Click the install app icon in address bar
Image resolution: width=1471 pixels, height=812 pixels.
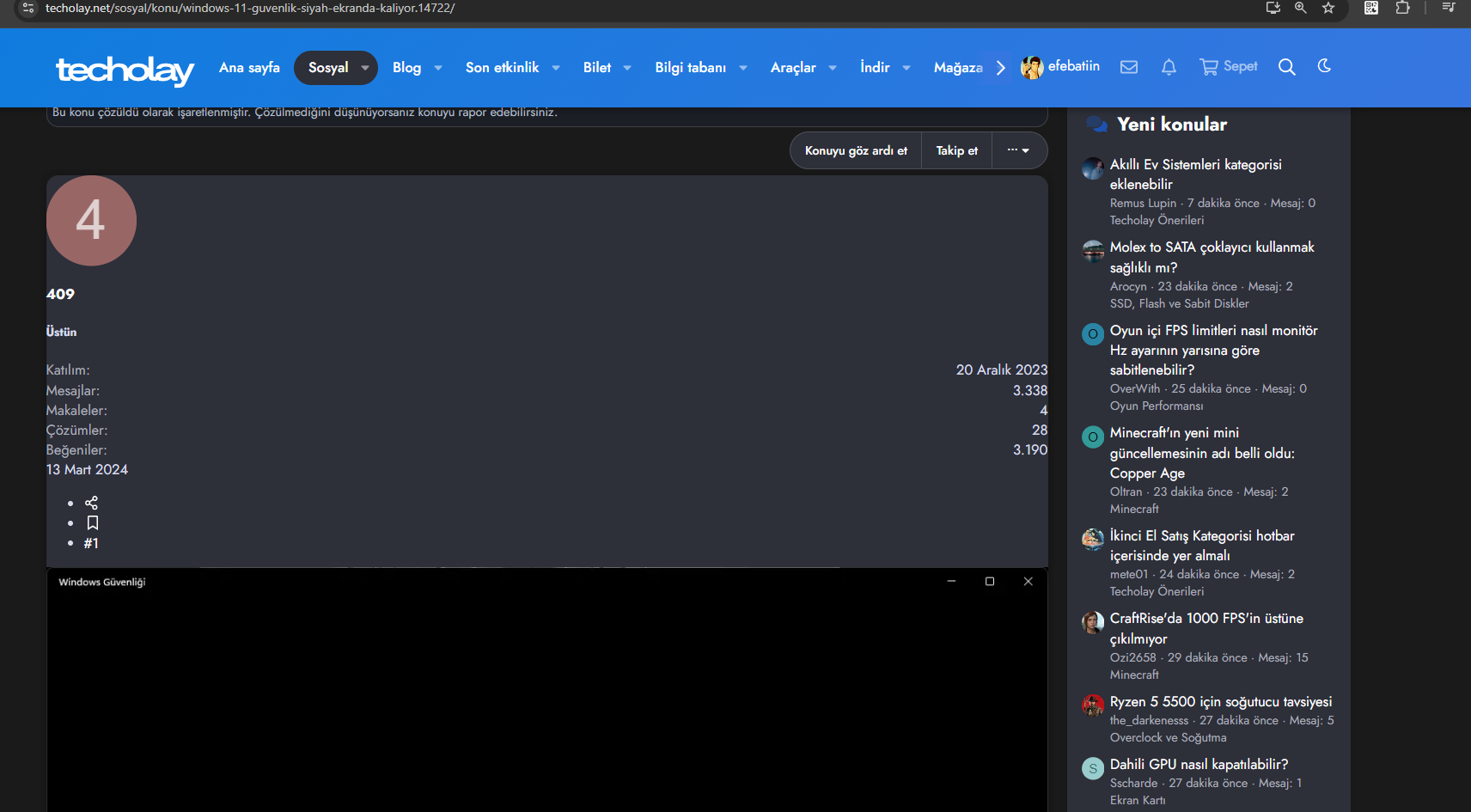pos(1273,8)
